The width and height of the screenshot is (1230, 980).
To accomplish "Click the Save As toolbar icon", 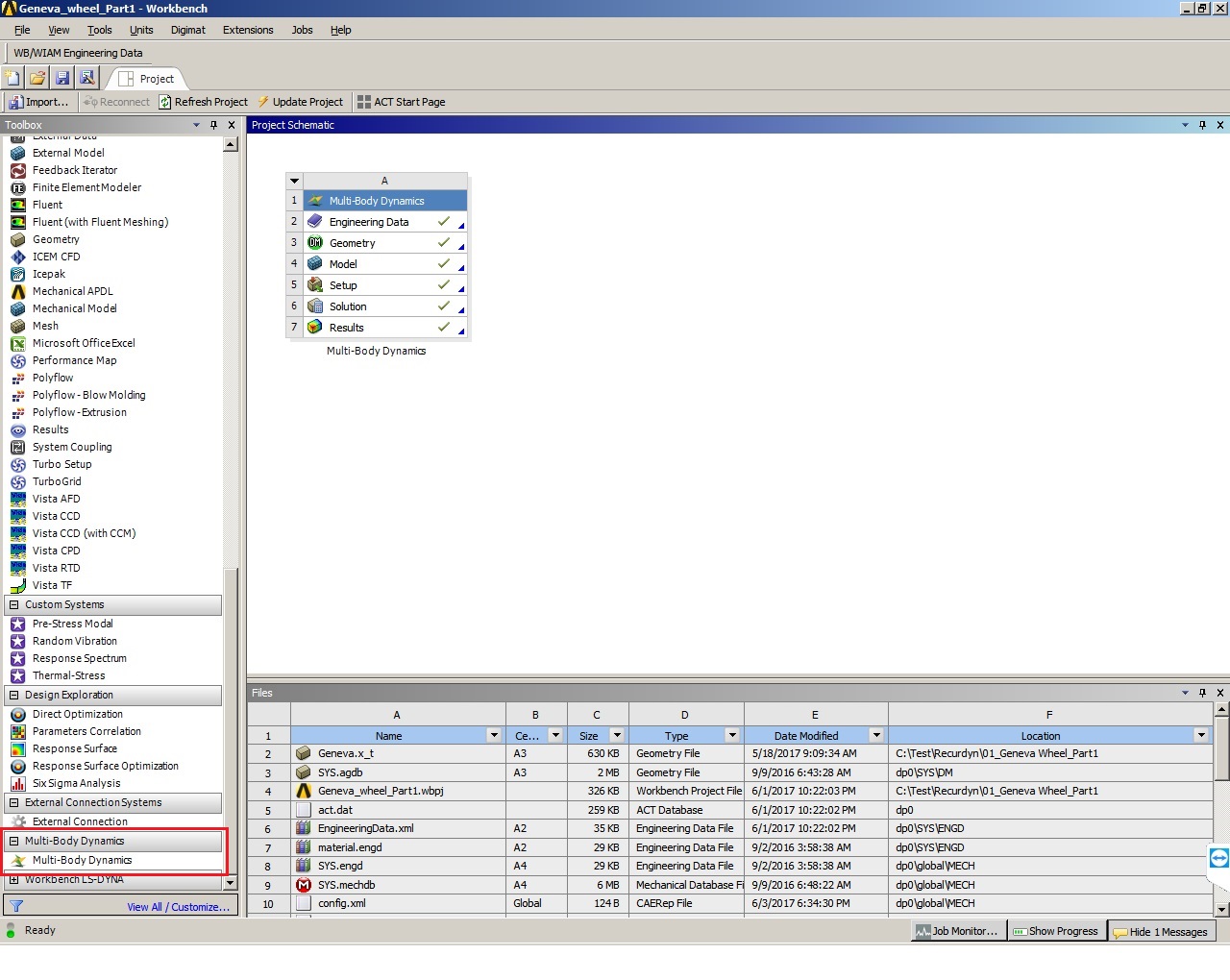I will pyautogui.click(x=87, y=78).
